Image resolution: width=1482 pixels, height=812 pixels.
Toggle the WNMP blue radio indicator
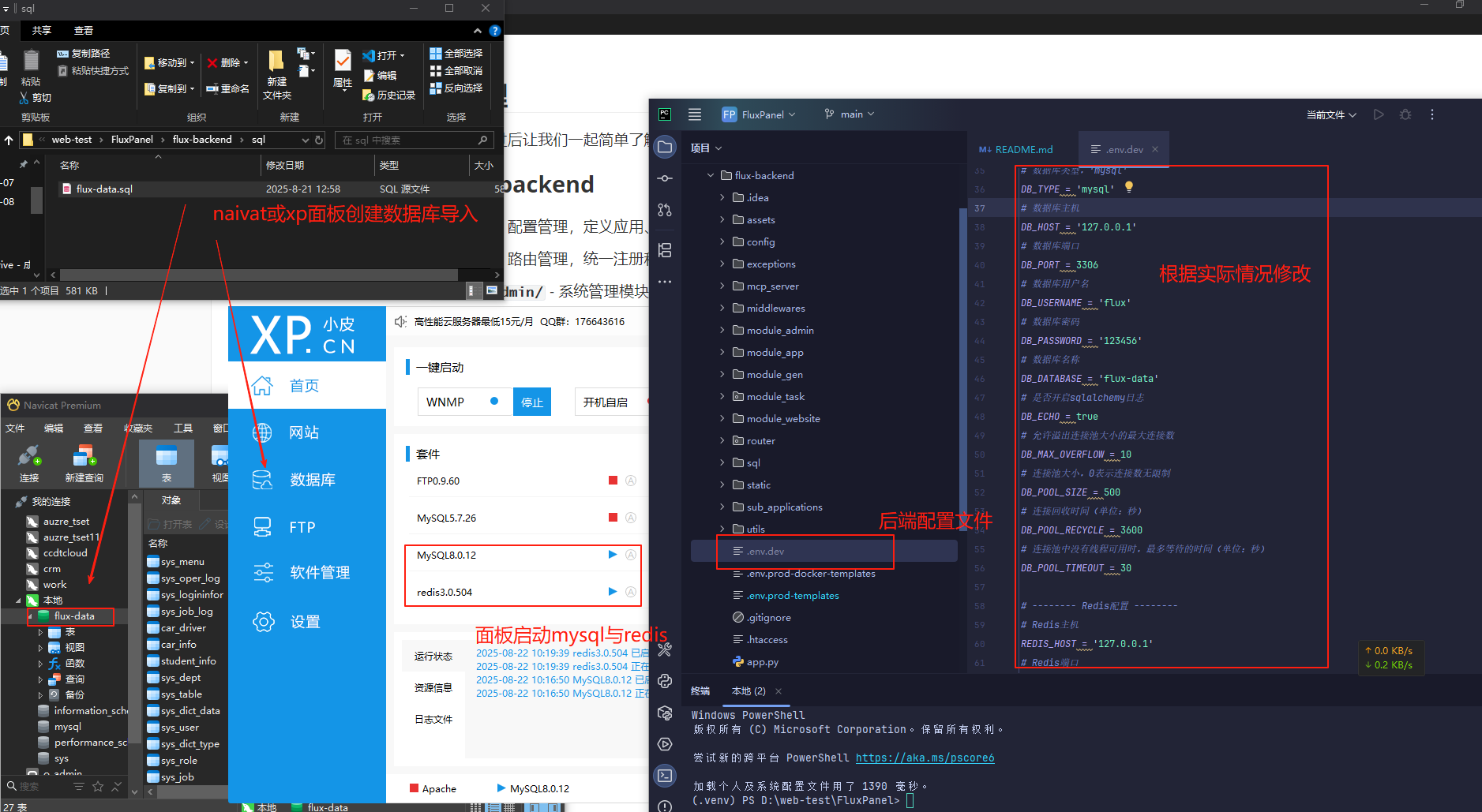click(494, 401)
